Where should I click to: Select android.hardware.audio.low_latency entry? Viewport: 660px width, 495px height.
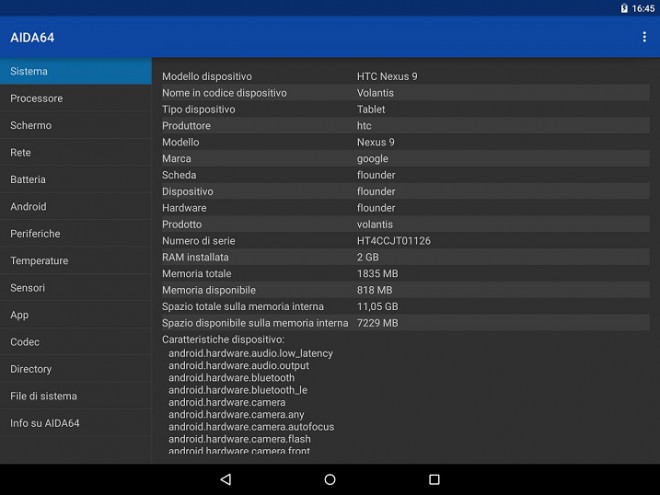pyautogui.click(x=250, y=353)
